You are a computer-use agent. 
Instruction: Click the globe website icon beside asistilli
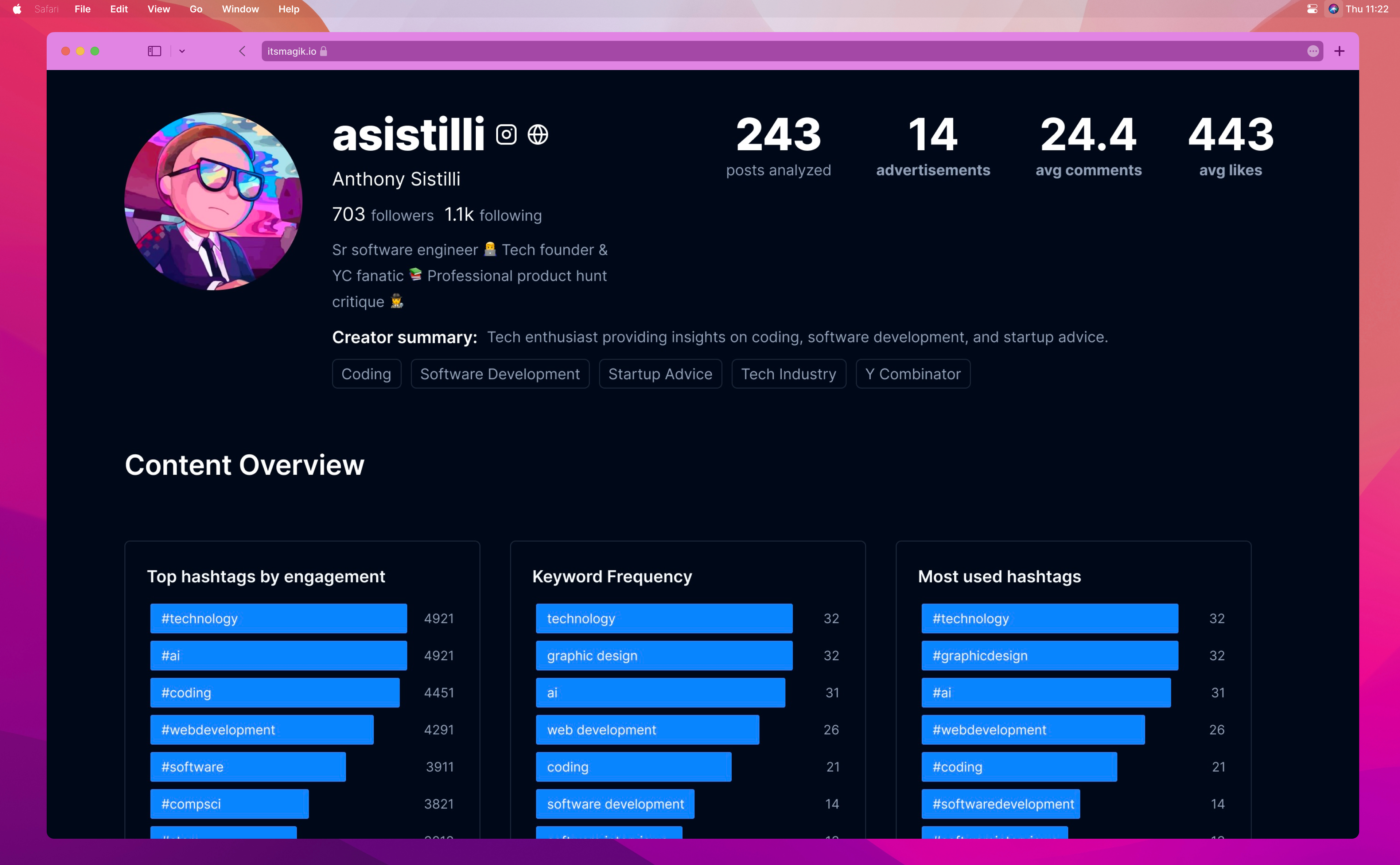(x=538, y=135)
